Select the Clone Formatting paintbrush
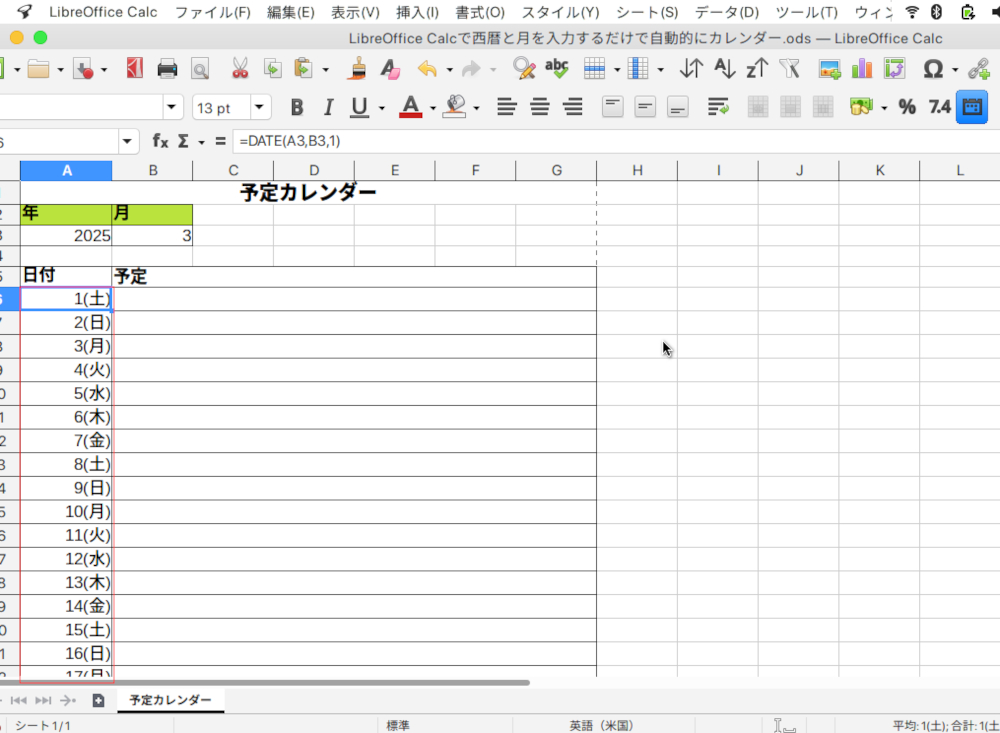The height and width of the screenshot is (733, 1000). click(358, 69)
